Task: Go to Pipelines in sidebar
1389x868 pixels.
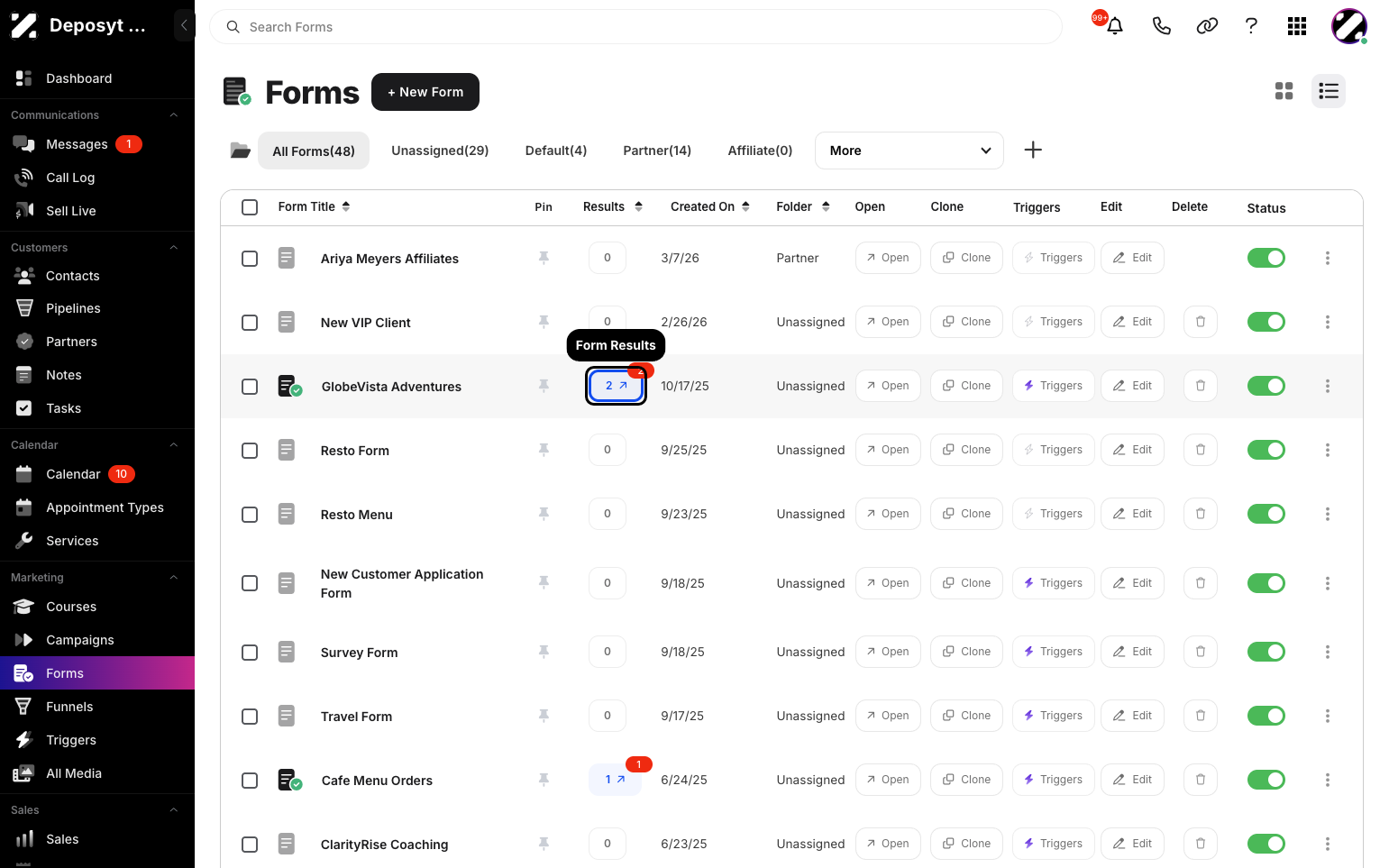Action: pyautogui.click(x=97, y=308)
